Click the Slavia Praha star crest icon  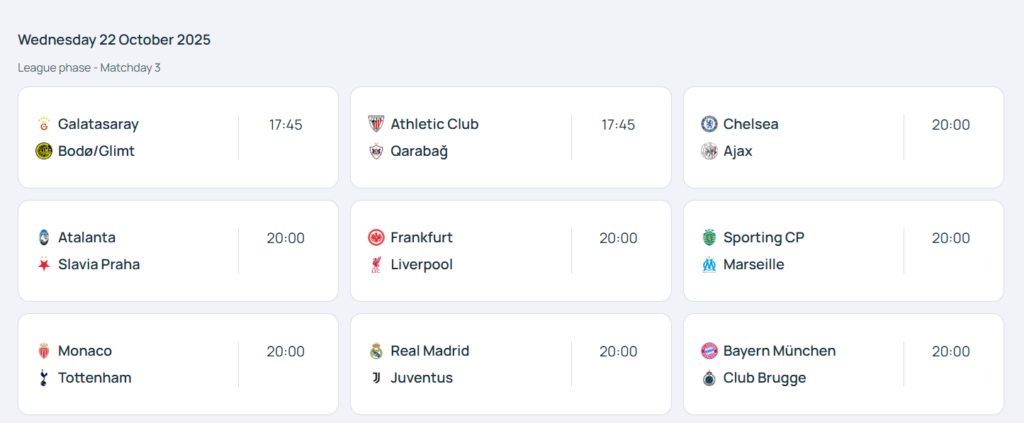coord(43,264)
